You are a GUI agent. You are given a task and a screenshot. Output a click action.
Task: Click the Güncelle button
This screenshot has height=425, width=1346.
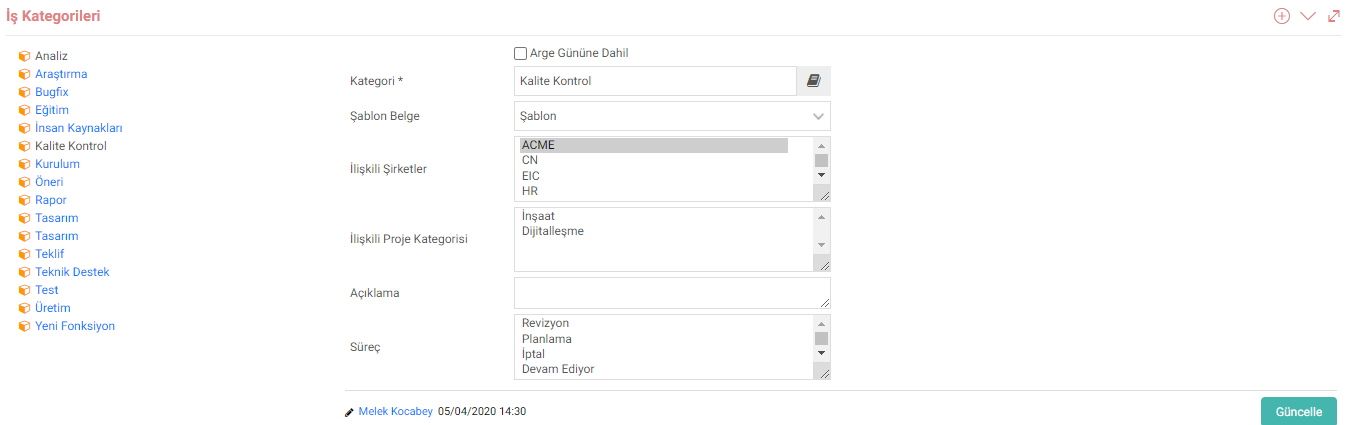click(1299, 412)
